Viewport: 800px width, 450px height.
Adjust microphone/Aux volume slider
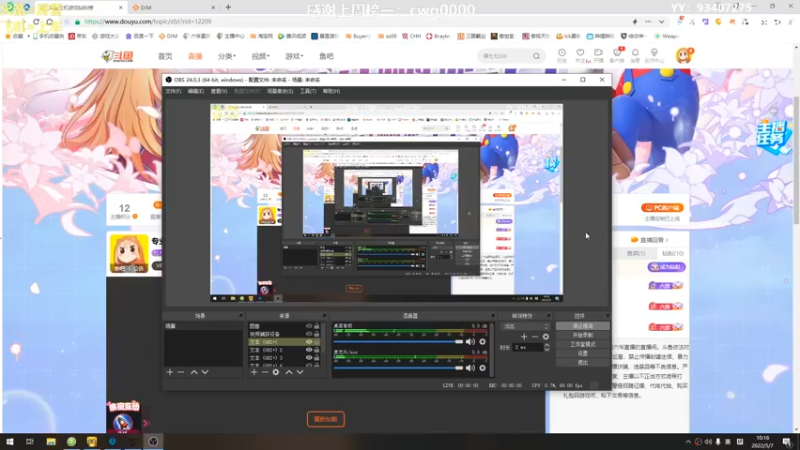(x=398, y=368)
